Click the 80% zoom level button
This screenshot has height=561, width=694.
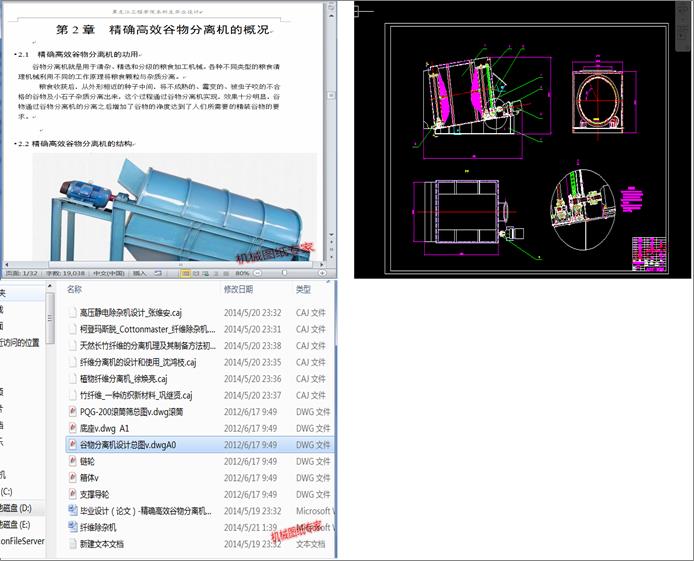242,273
